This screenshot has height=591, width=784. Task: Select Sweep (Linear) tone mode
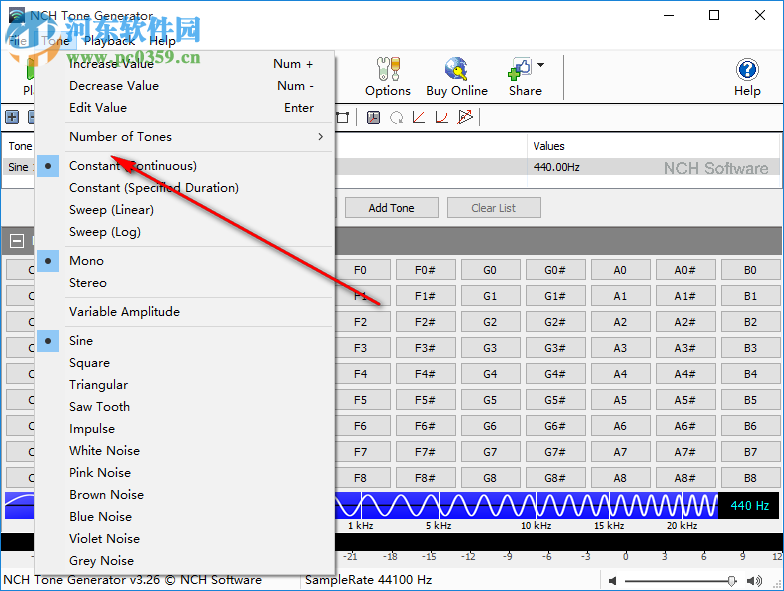111,210
